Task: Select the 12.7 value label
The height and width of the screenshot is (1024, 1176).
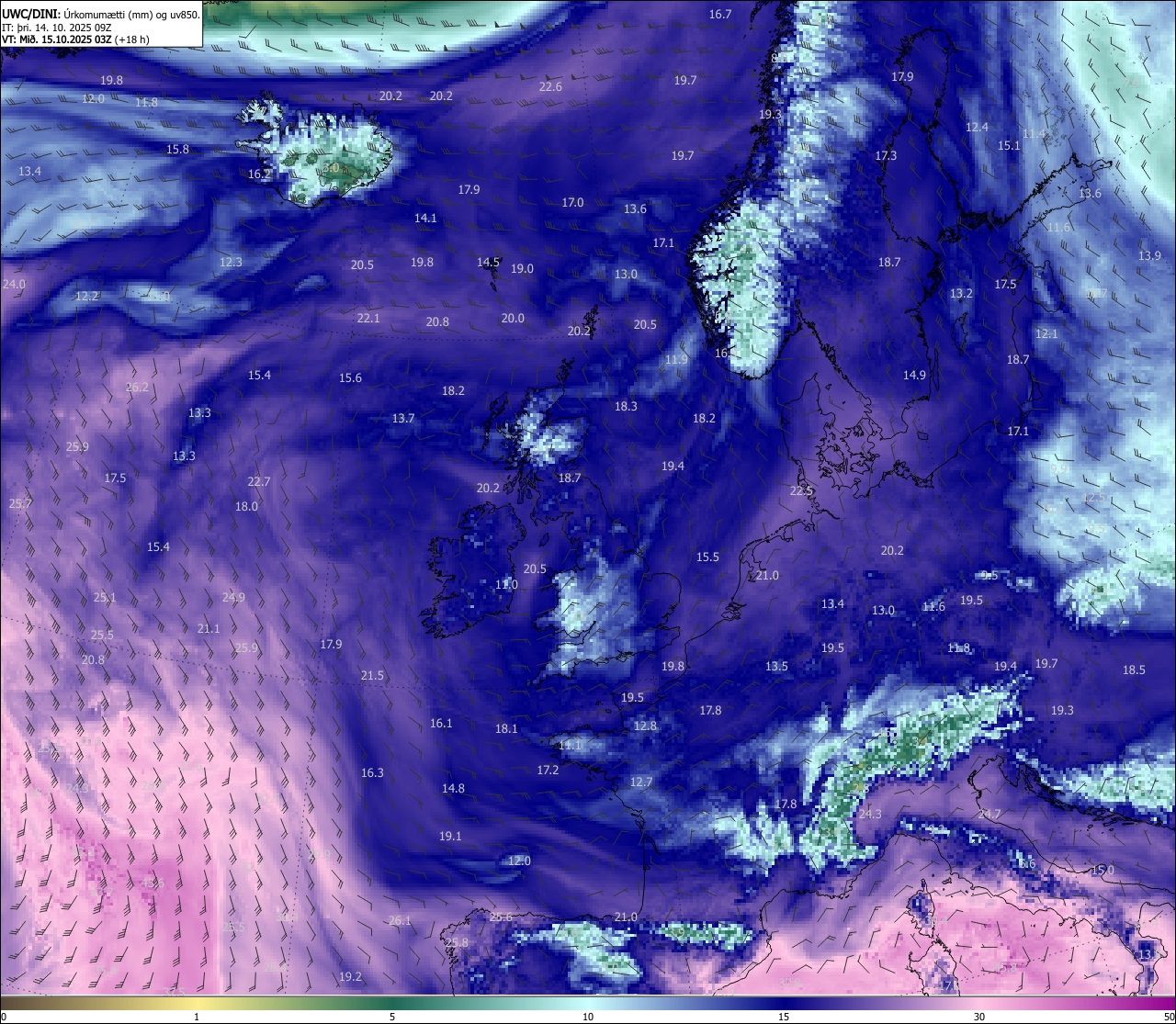Action: tap(640, 782)
